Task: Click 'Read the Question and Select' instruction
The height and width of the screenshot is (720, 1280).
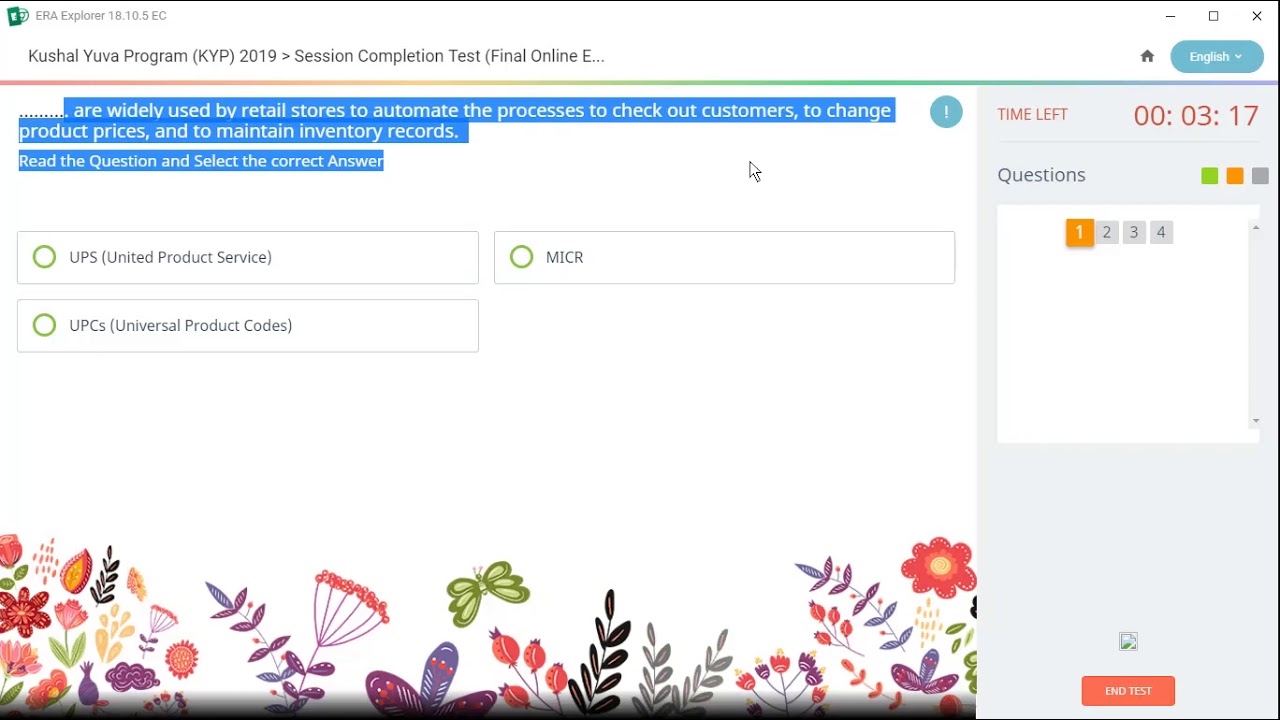Action: point(201,161)
